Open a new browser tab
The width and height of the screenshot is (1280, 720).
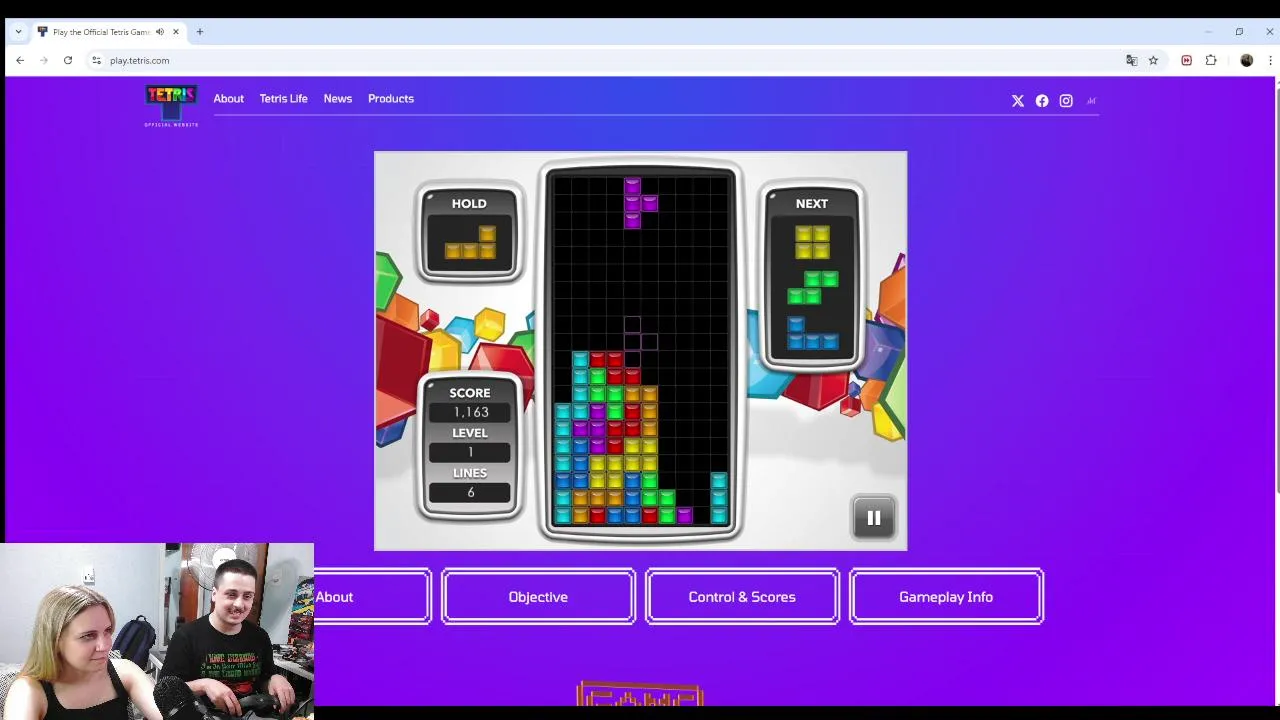click(200, 32)
